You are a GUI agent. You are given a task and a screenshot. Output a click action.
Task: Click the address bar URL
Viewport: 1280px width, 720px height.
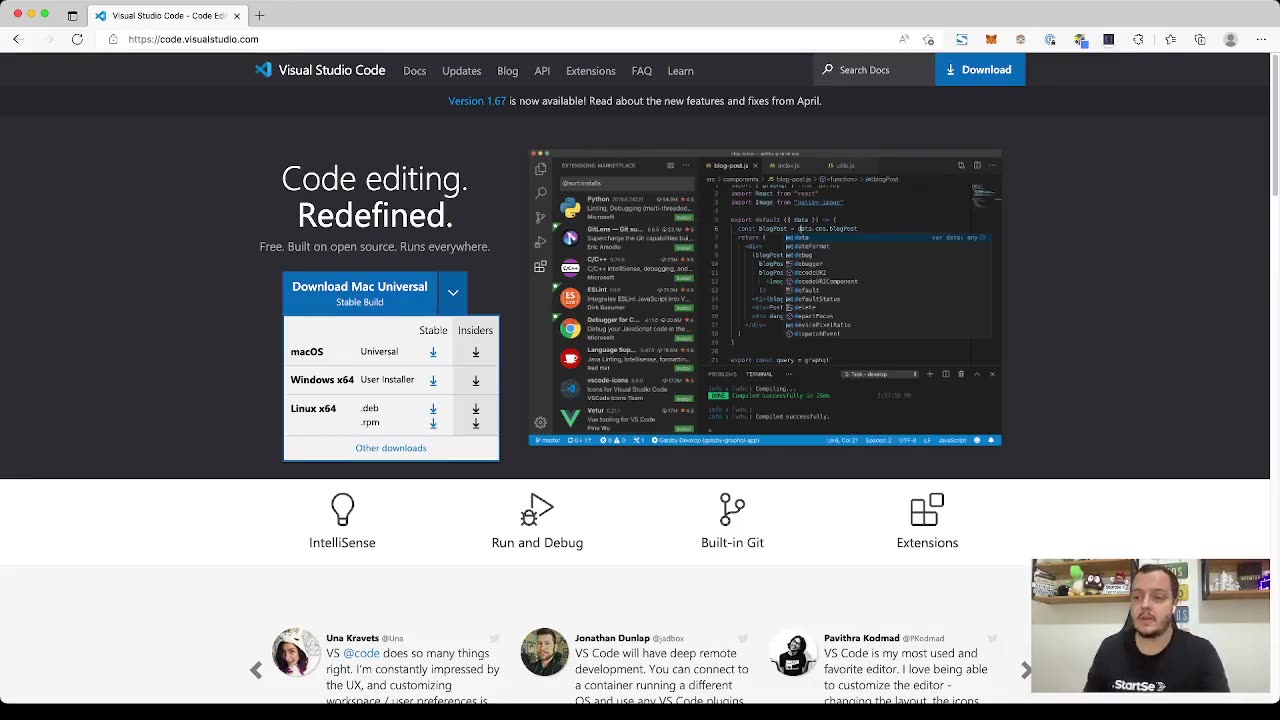click(193, 39)
